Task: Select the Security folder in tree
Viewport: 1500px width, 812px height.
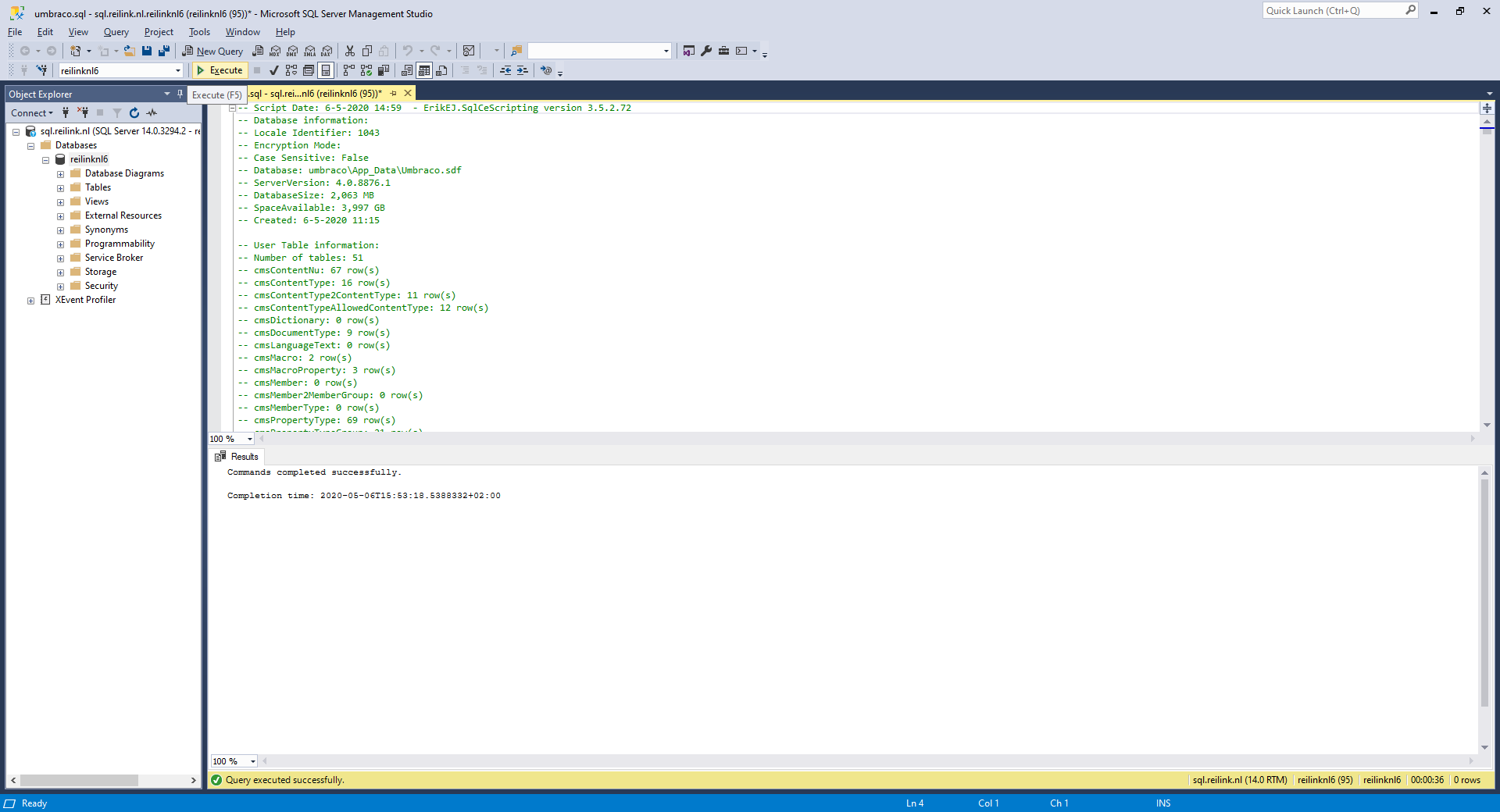Action: (102, 286)
